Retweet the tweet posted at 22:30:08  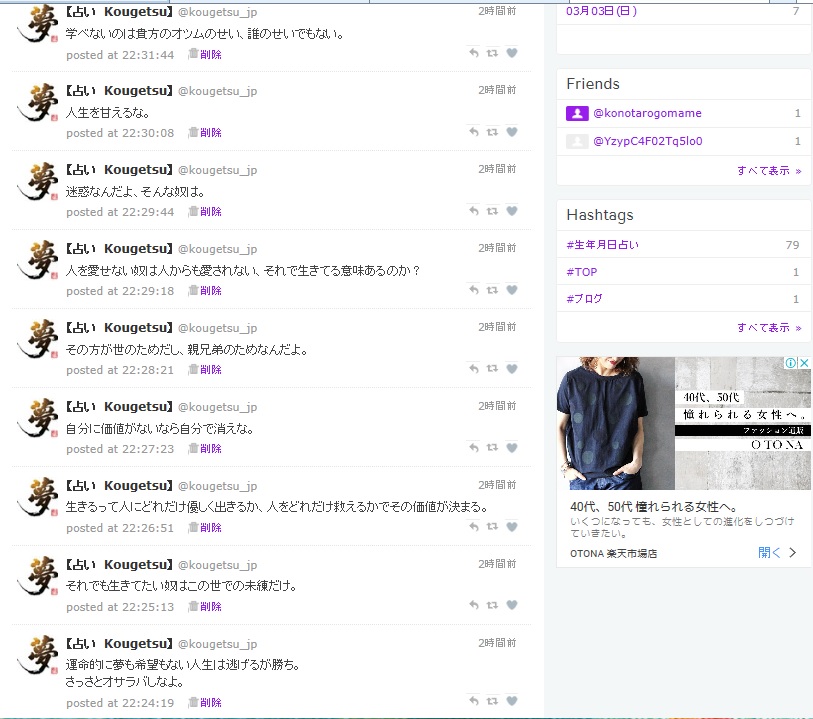coord(492,132)
